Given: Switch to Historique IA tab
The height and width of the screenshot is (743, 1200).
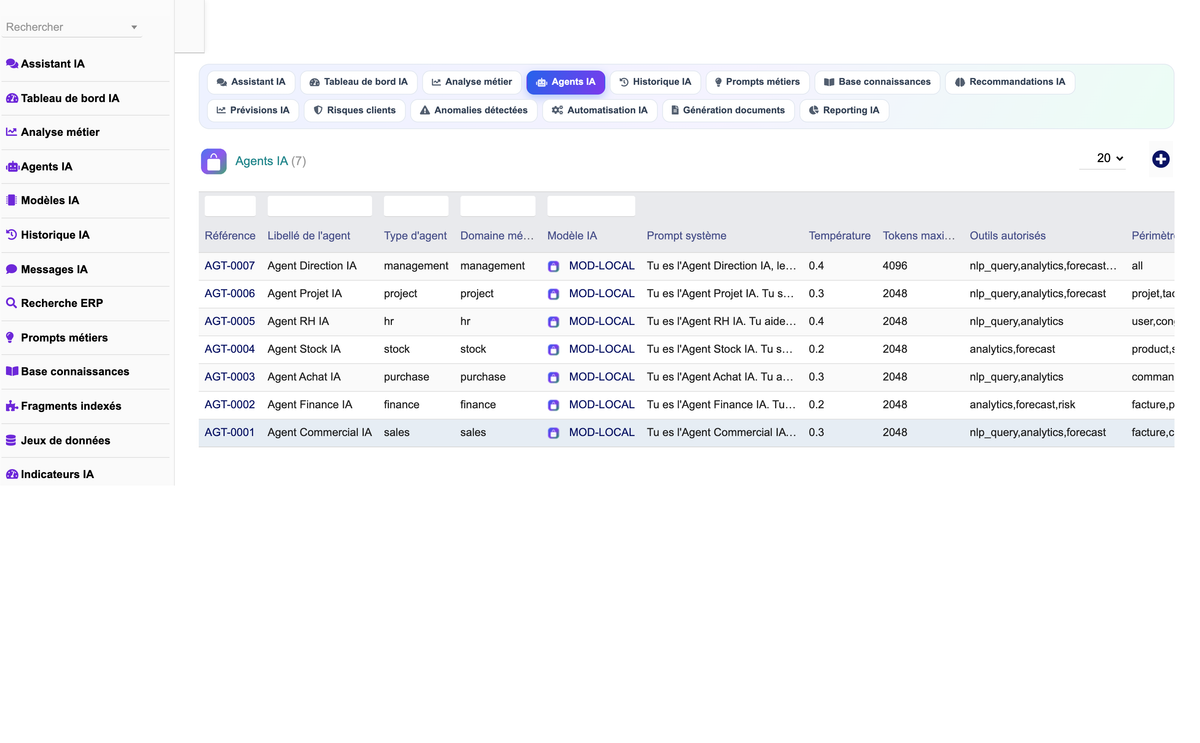Looking at the screenshot, I should (655, 82).
